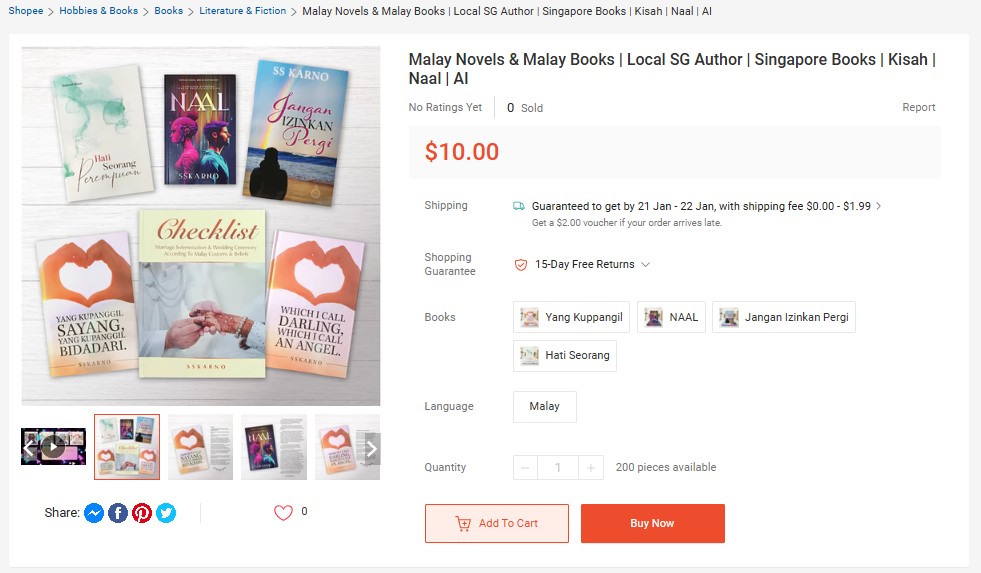Click the heart favorite icon

tap(283, 513)
